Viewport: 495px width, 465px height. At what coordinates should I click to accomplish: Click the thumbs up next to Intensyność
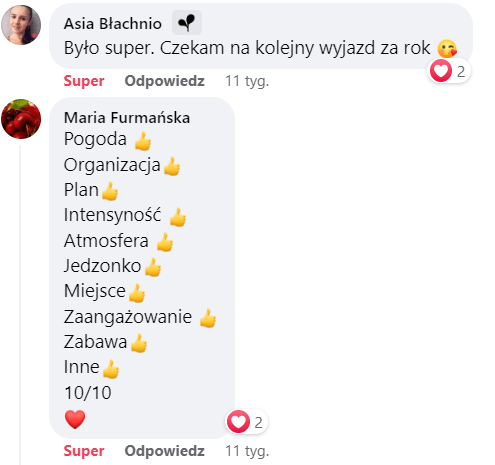point(177,217)
